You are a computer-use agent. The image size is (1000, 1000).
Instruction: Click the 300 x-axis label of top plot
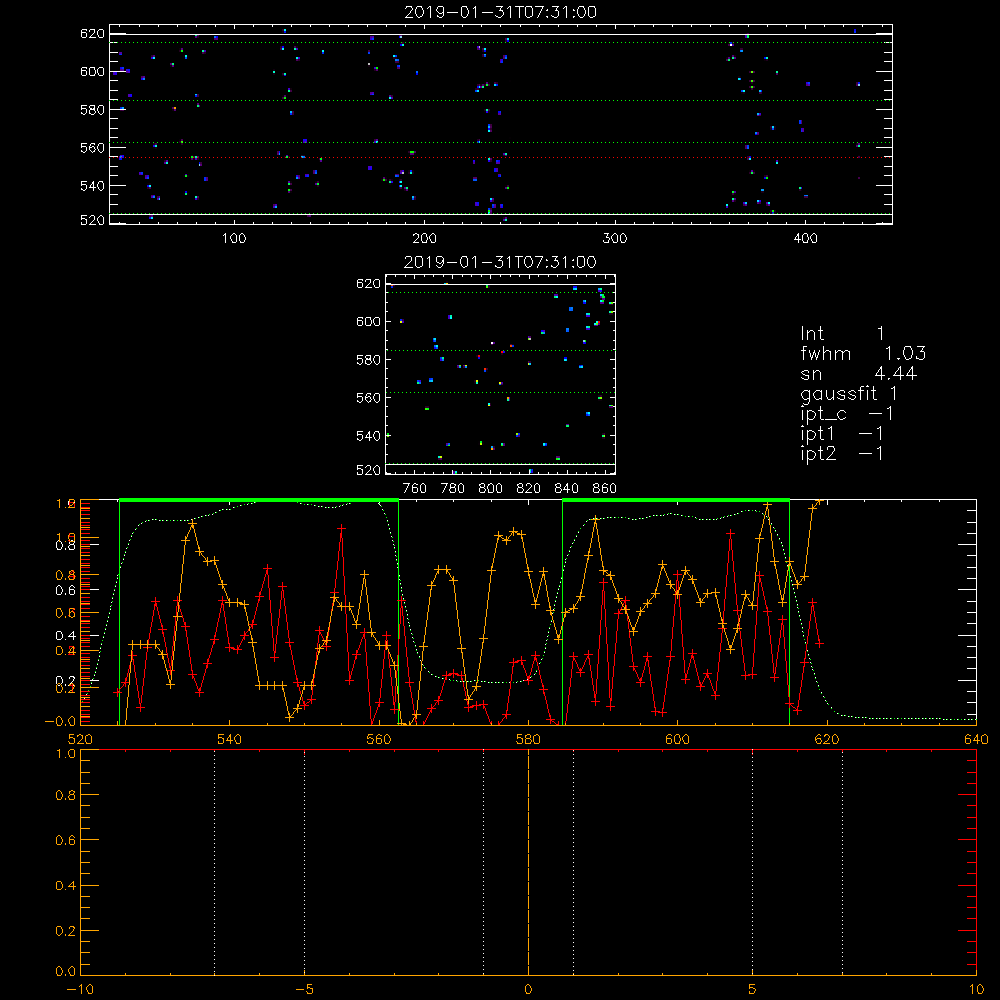pos(615,239)
